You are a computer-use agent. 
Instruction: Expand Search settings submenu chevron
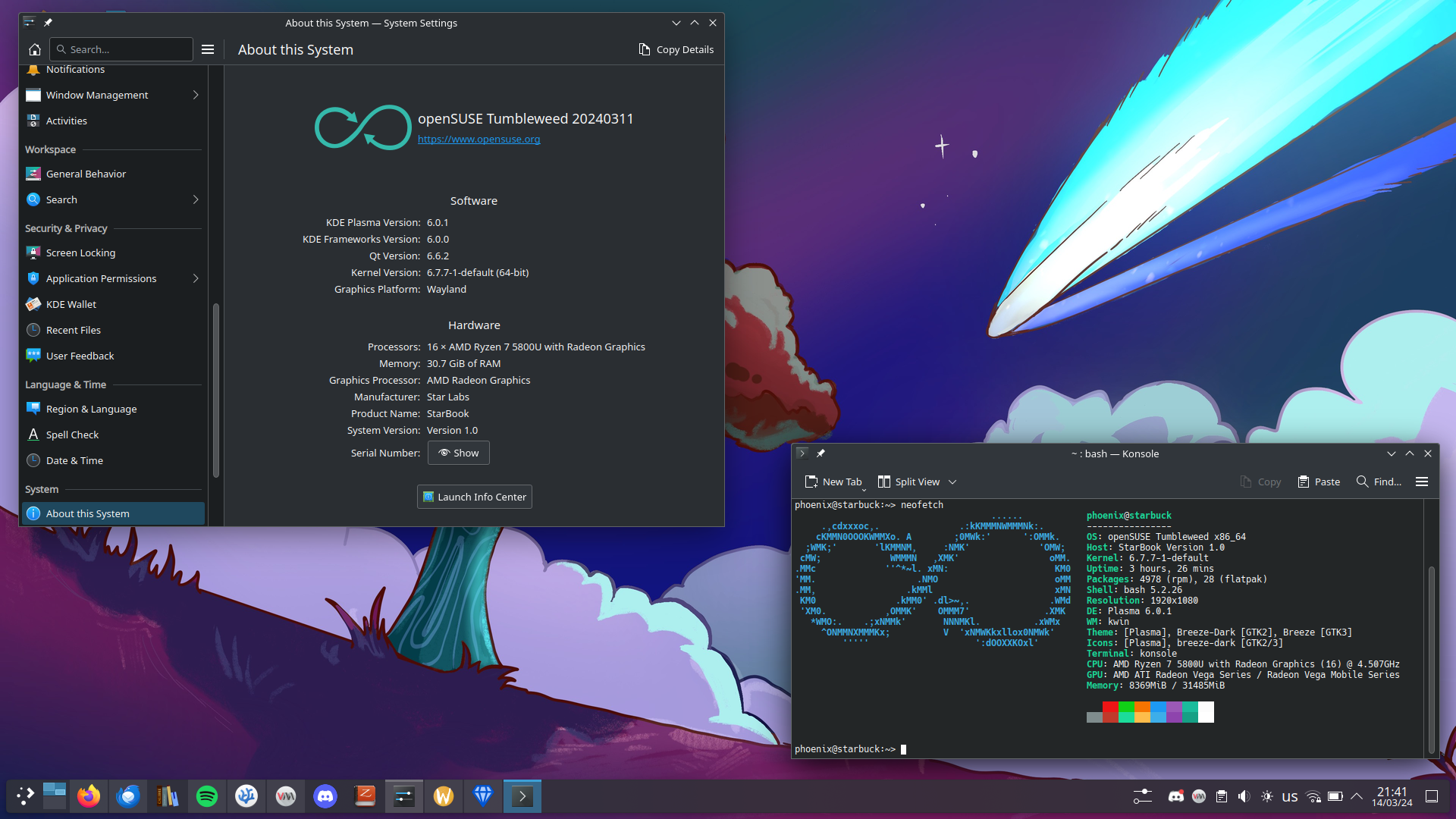point(196,199)
